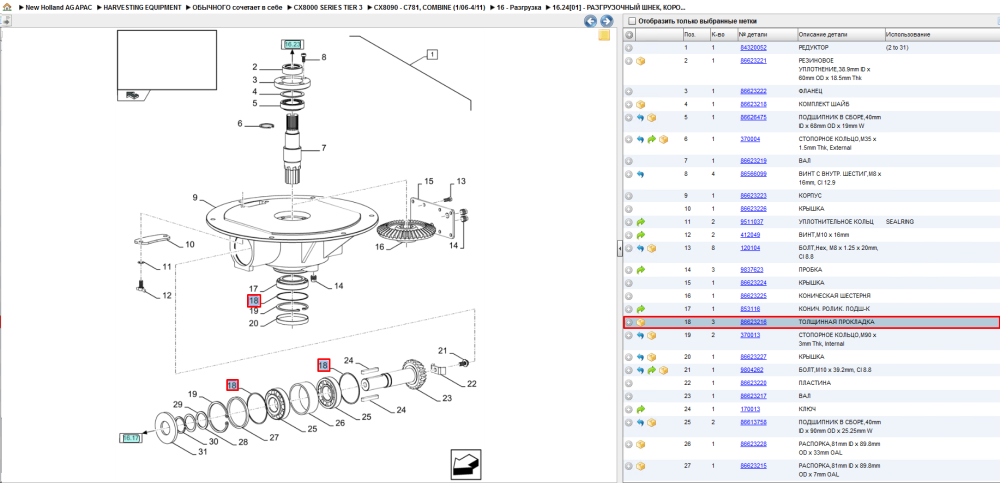The width and height of the screenshot is (1000, 483).
Task: Toggle the round select button in the КОНИЧЕСКАЯ ШЕСТЕРНЯ row
Action: [x=629, y=296]
